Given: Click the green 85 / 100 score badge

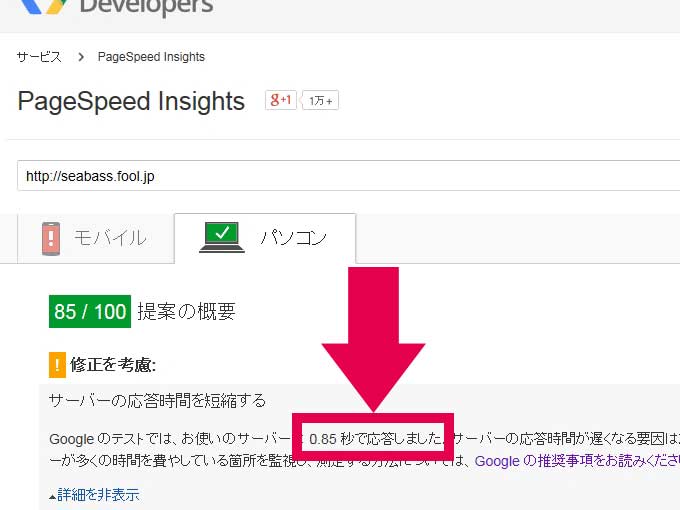Looking at the screenshot, I should point(90,311).
